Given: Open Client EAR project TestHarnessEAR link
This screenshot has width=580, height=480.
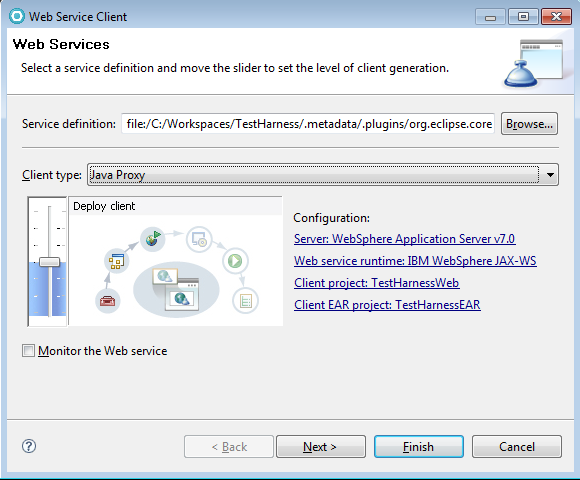Looking at the screenshot, I should point(387,305).
